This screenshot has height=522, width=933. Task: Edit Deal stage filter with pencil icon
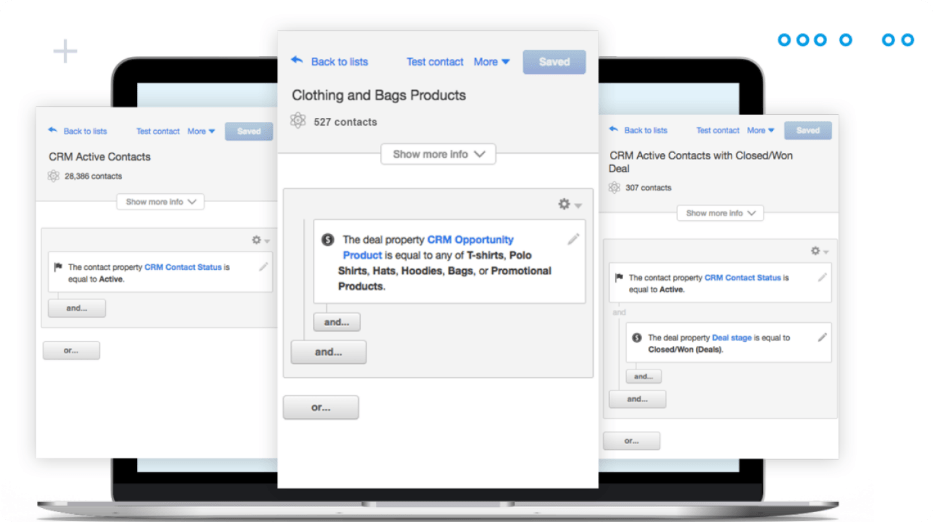pos(822,337)
